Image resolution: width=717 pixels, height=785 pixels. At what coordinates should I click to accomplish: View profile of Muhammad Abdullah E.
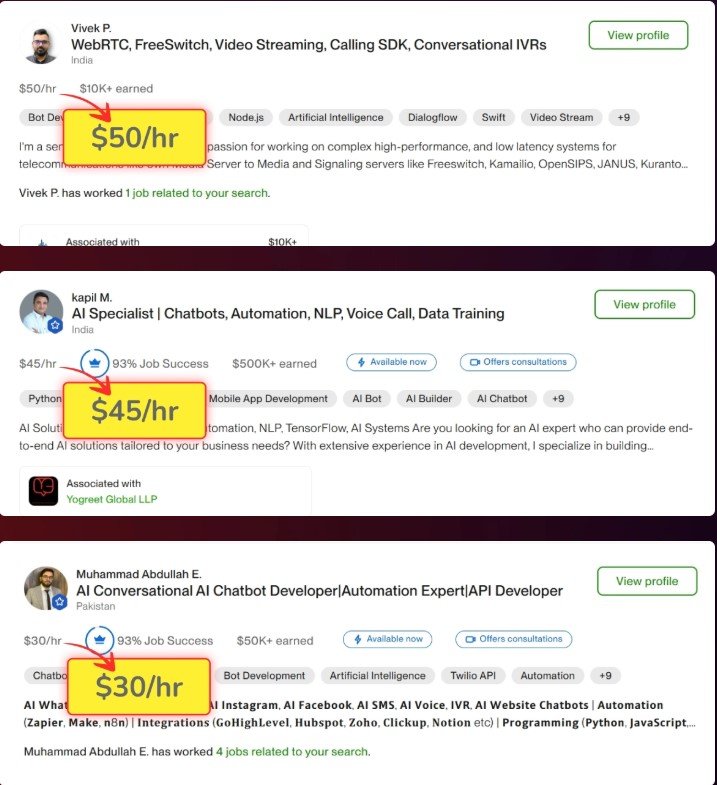(646, 581)
